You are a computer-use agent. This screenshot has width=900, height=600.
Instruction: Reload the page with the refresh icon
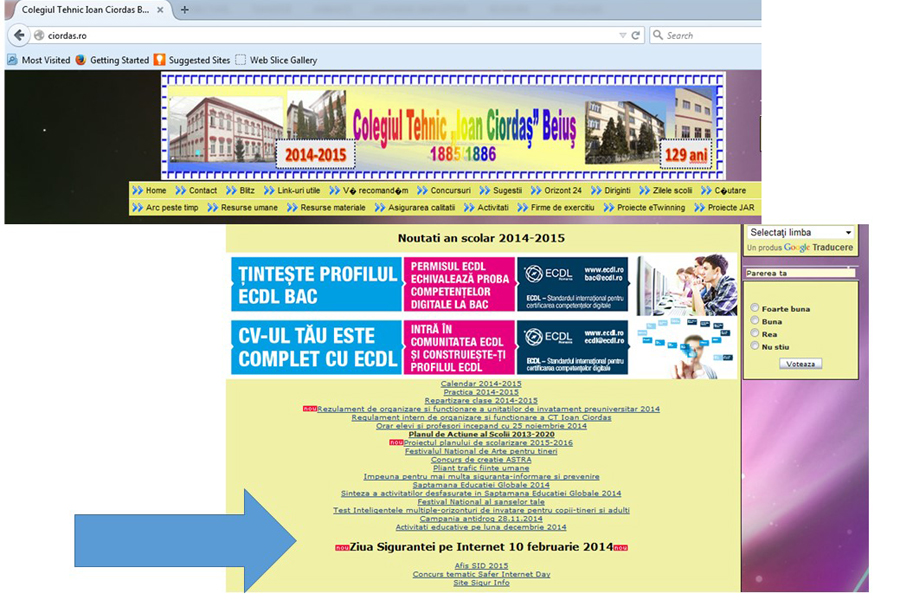[x=635, y=36]
